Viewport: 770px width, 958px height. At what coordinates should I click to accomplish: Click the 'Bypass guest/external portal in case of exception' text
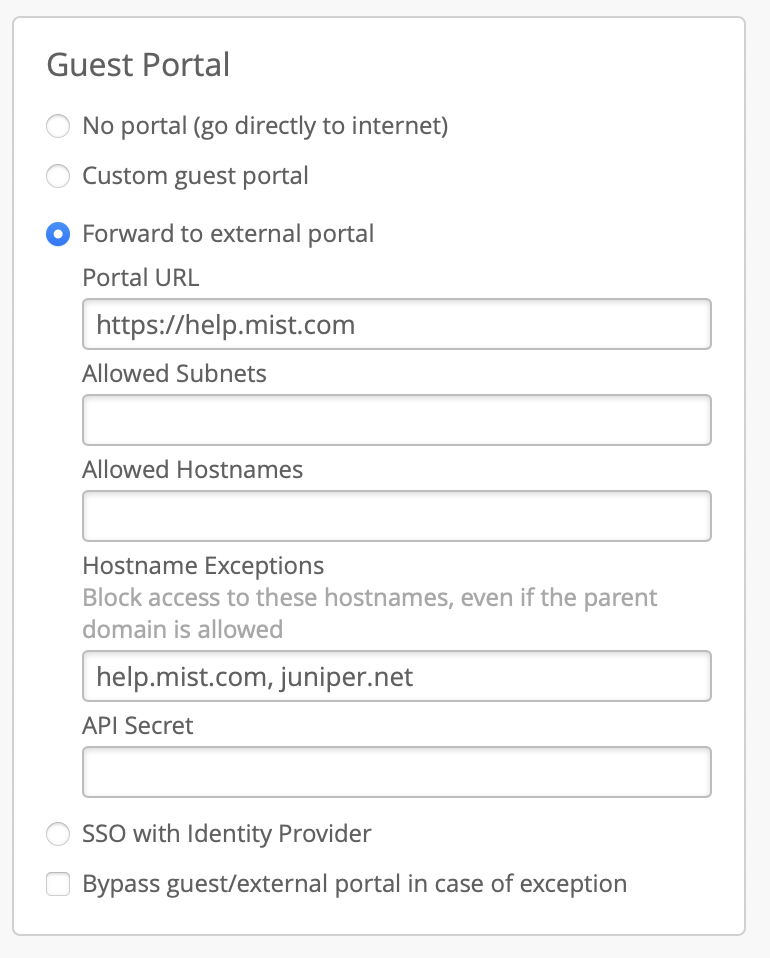354,885
